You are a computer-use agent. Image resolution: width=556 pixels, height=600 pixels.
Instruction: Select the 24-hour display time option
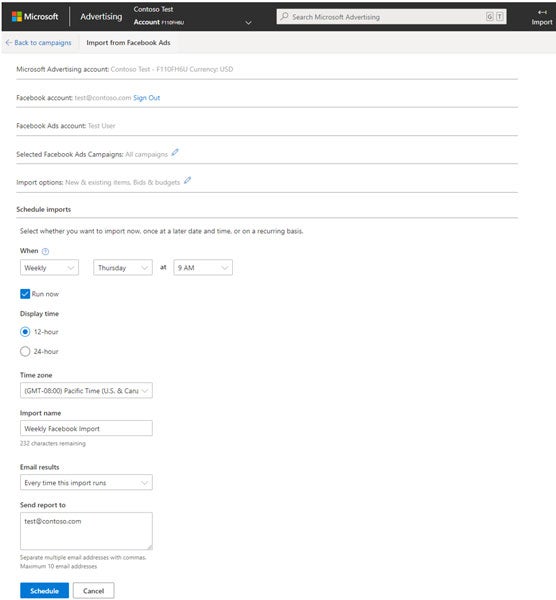[x=25, y=351]
